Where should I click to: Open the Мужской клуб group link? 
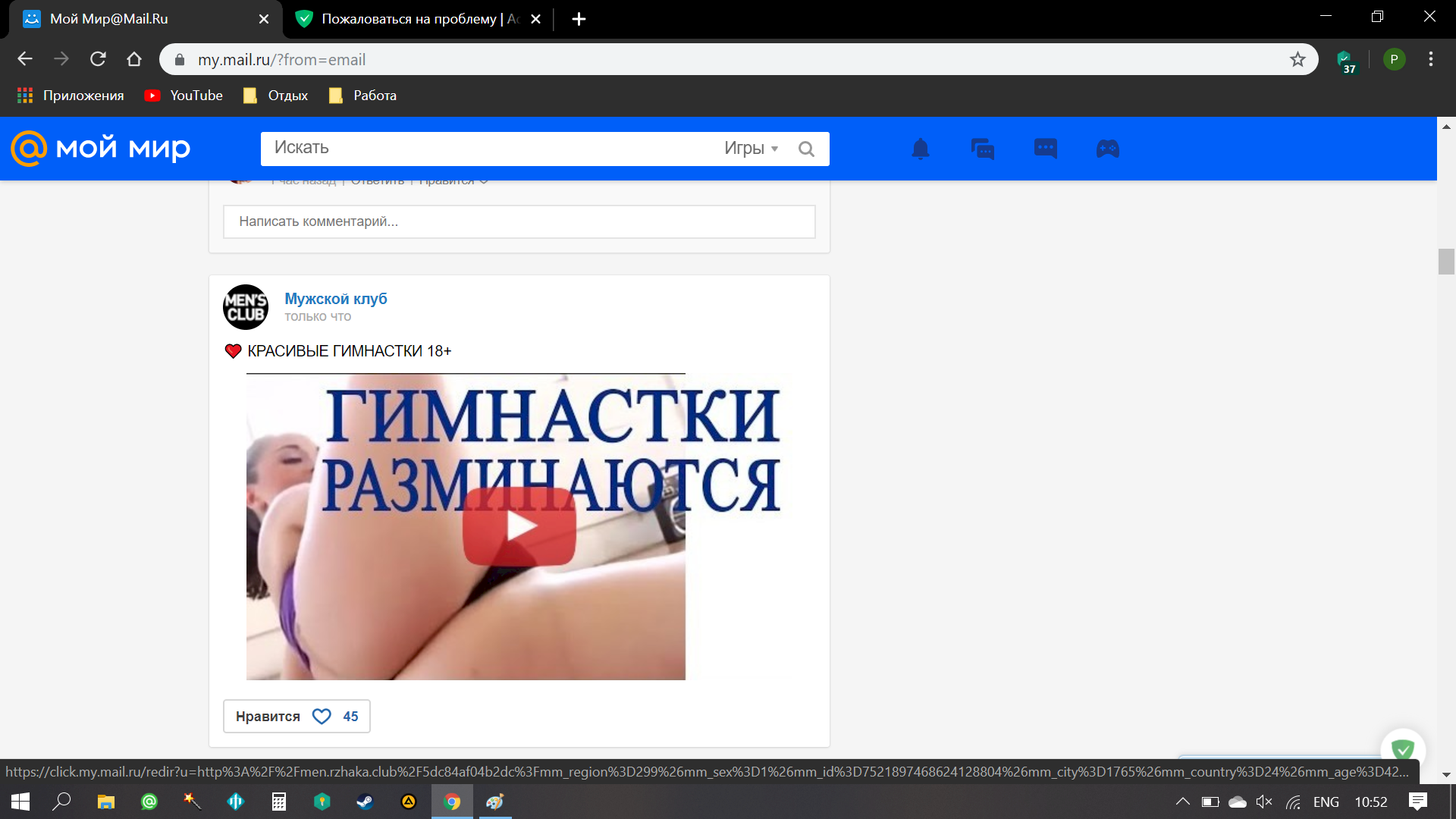336,299
